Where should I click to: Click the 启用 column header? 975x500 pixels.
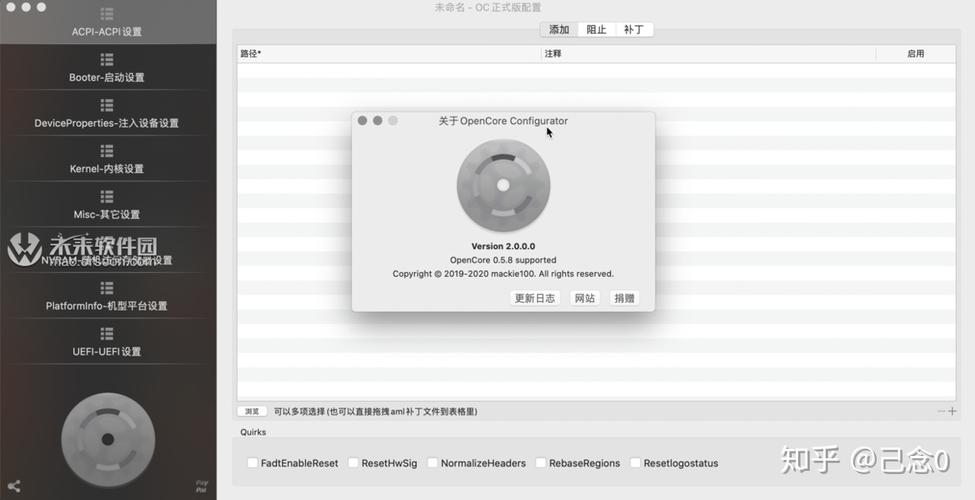point(915,53)
